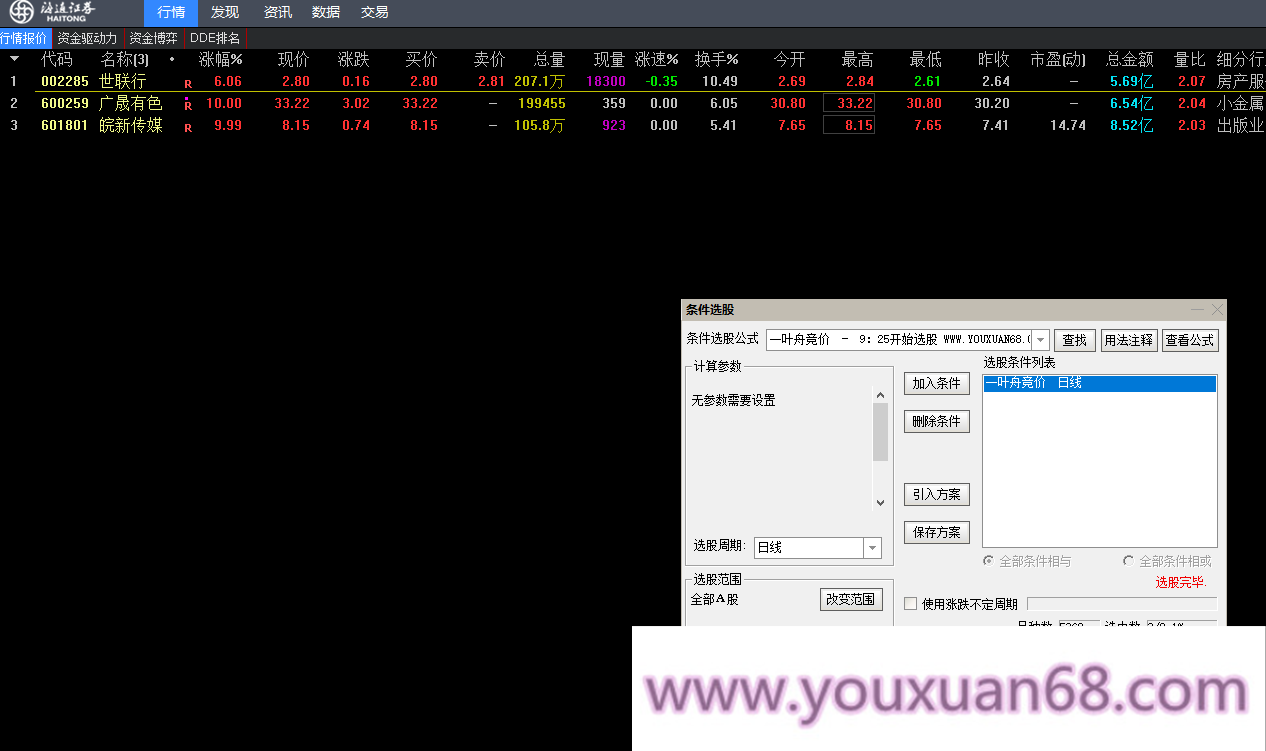Select the 全部条件相与 radio button
The image size is (1266, 751).
click(x=987, y=561)
